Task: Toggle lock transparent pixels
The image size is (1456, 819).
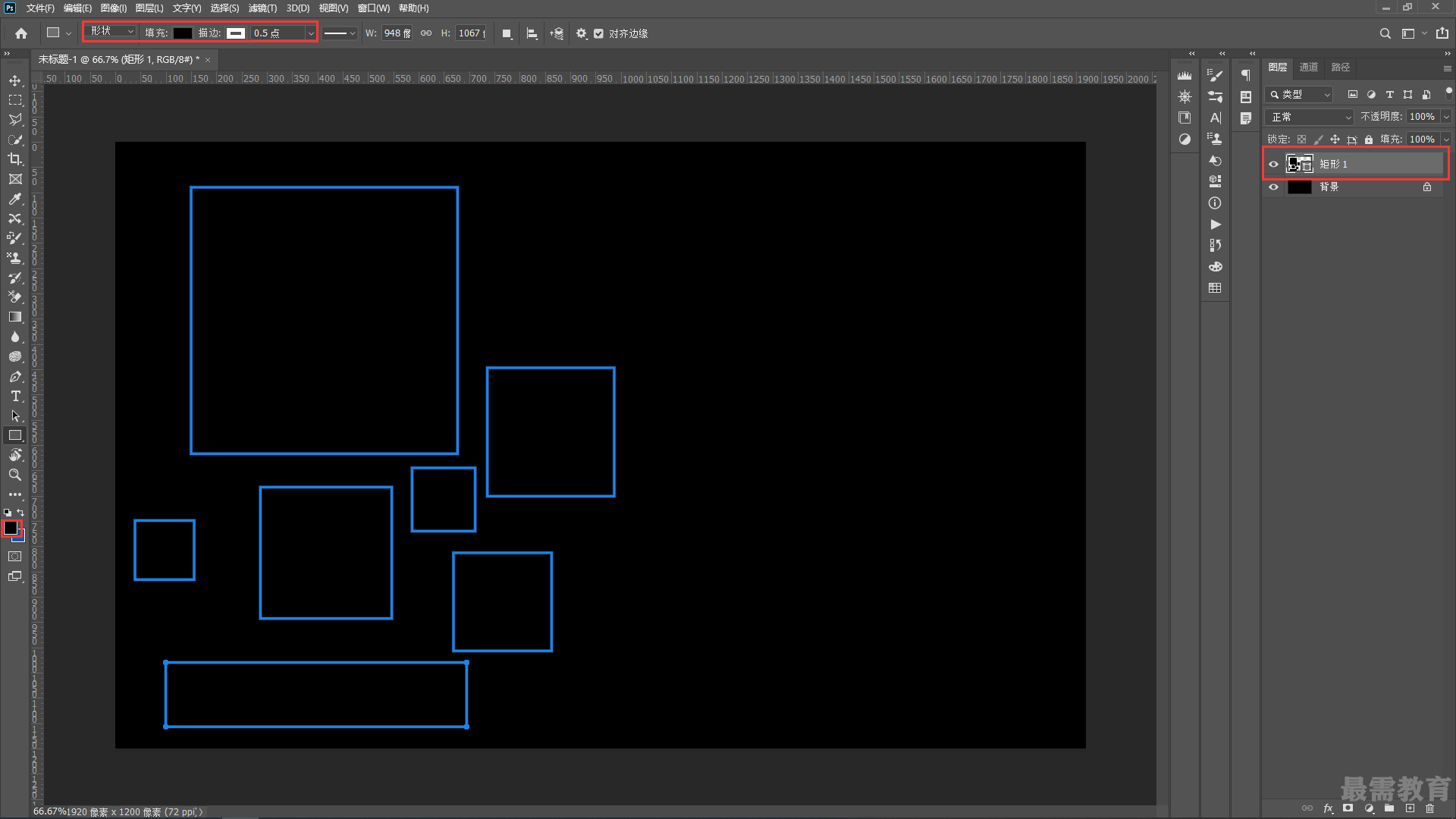Action: tap(1301, 140)
